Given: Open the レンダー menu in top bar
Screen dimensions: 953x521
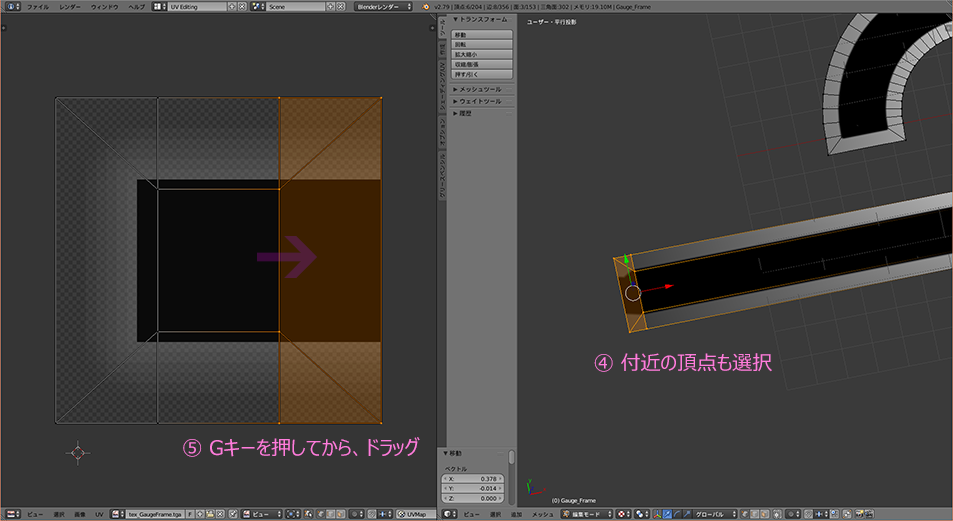Looking at the screenshot, I should [70, 7].
